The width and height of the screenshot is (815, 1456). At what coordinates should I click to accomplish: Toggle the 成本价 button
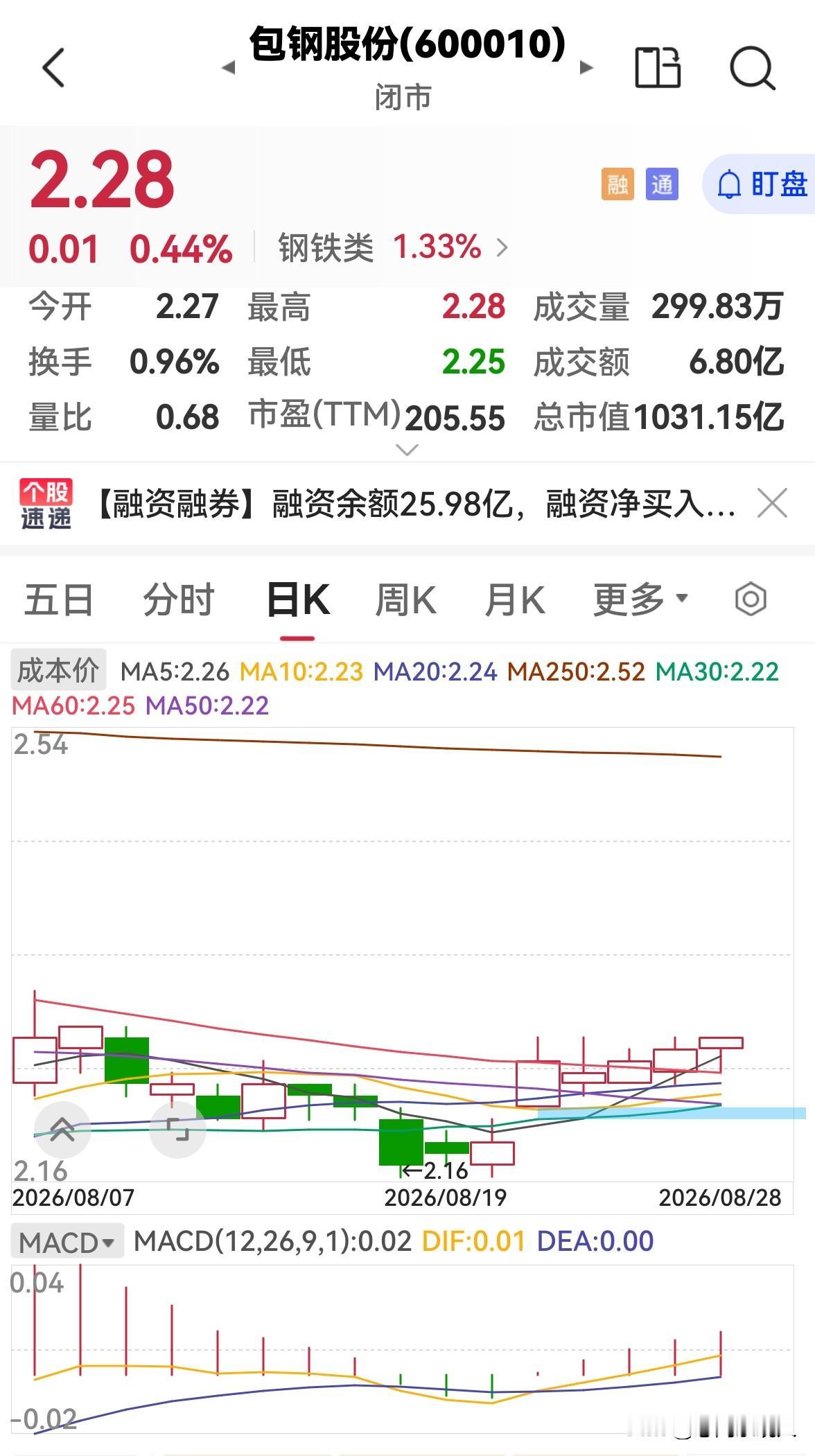58,670
